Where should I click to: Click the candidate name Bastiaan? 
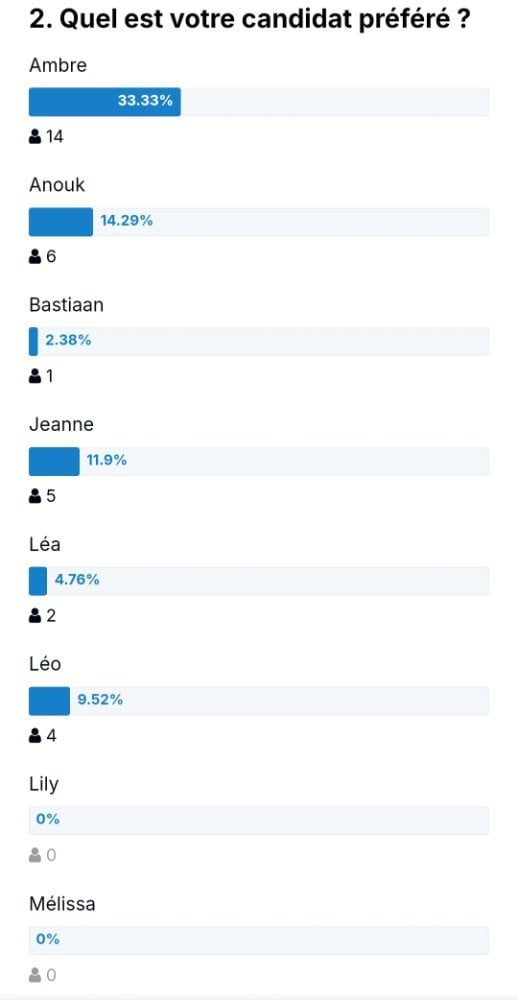coord(66,305)
